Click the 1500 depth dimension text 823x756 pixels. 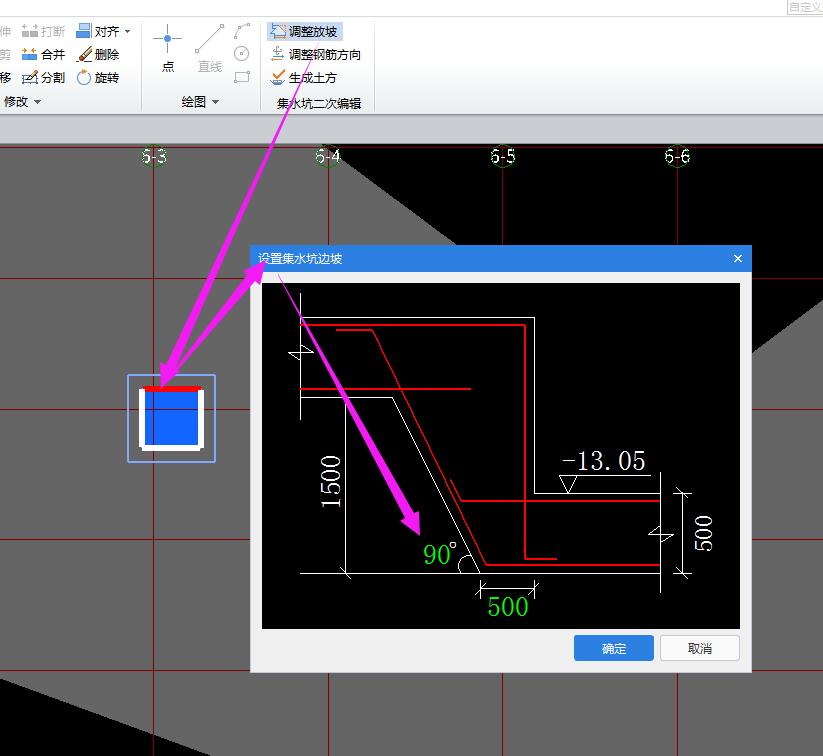331,481
